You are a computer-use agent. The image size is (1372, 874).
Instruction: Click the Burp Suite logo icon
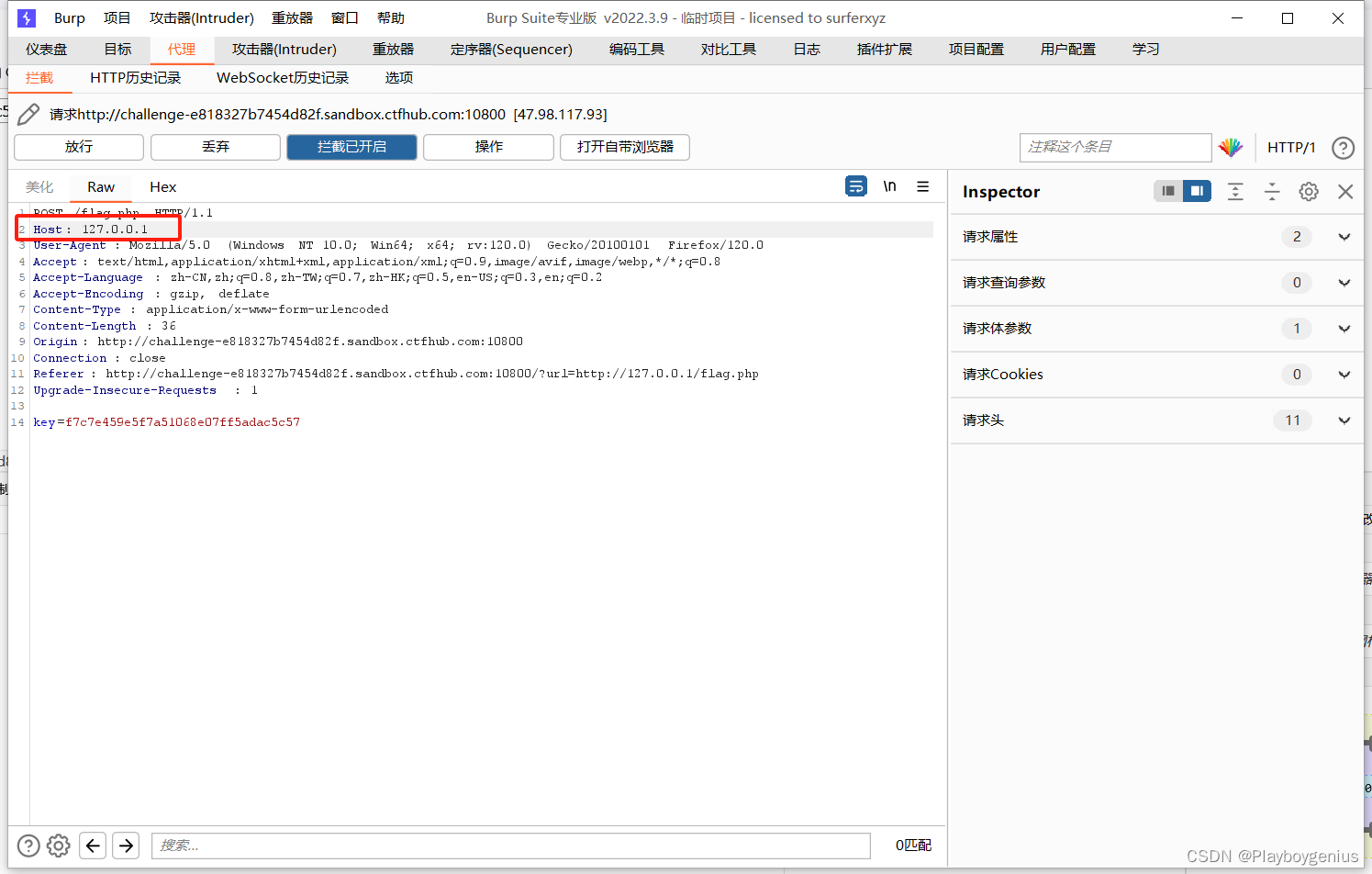point(27,17)
